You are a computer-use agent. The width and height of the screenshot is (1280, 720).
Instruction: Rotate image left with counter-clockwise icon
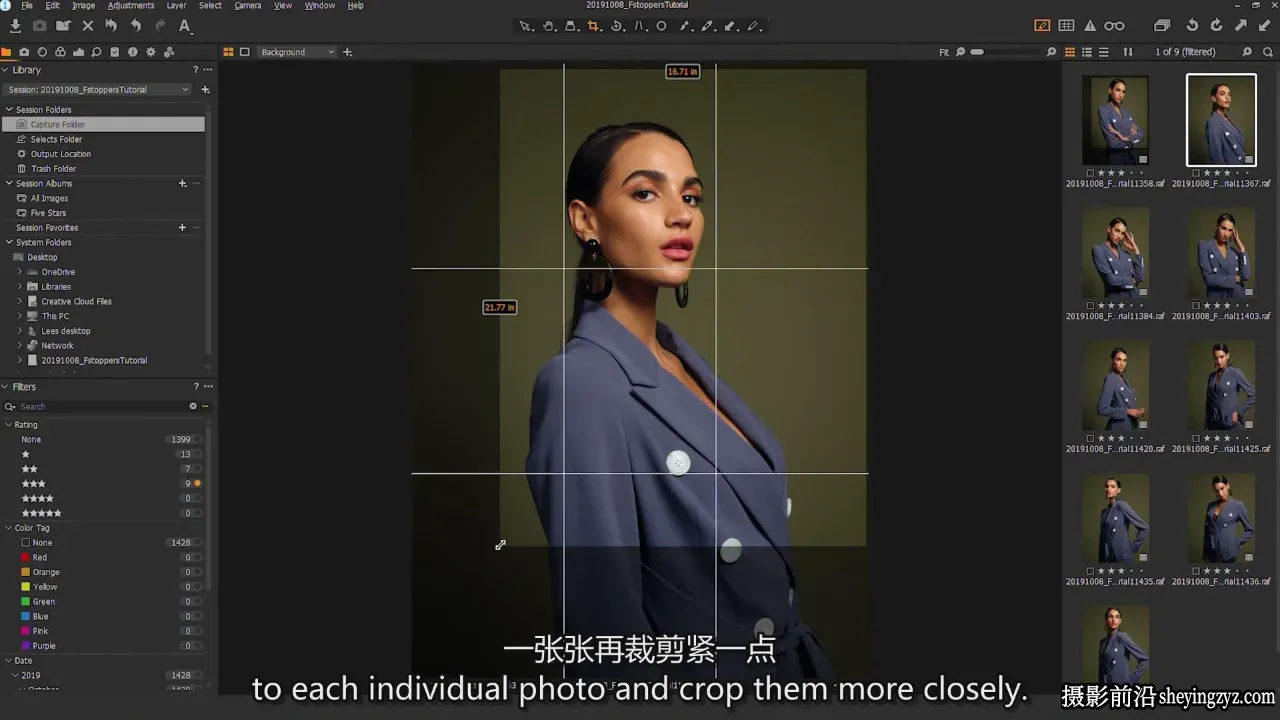click(x=1192, y=26)
